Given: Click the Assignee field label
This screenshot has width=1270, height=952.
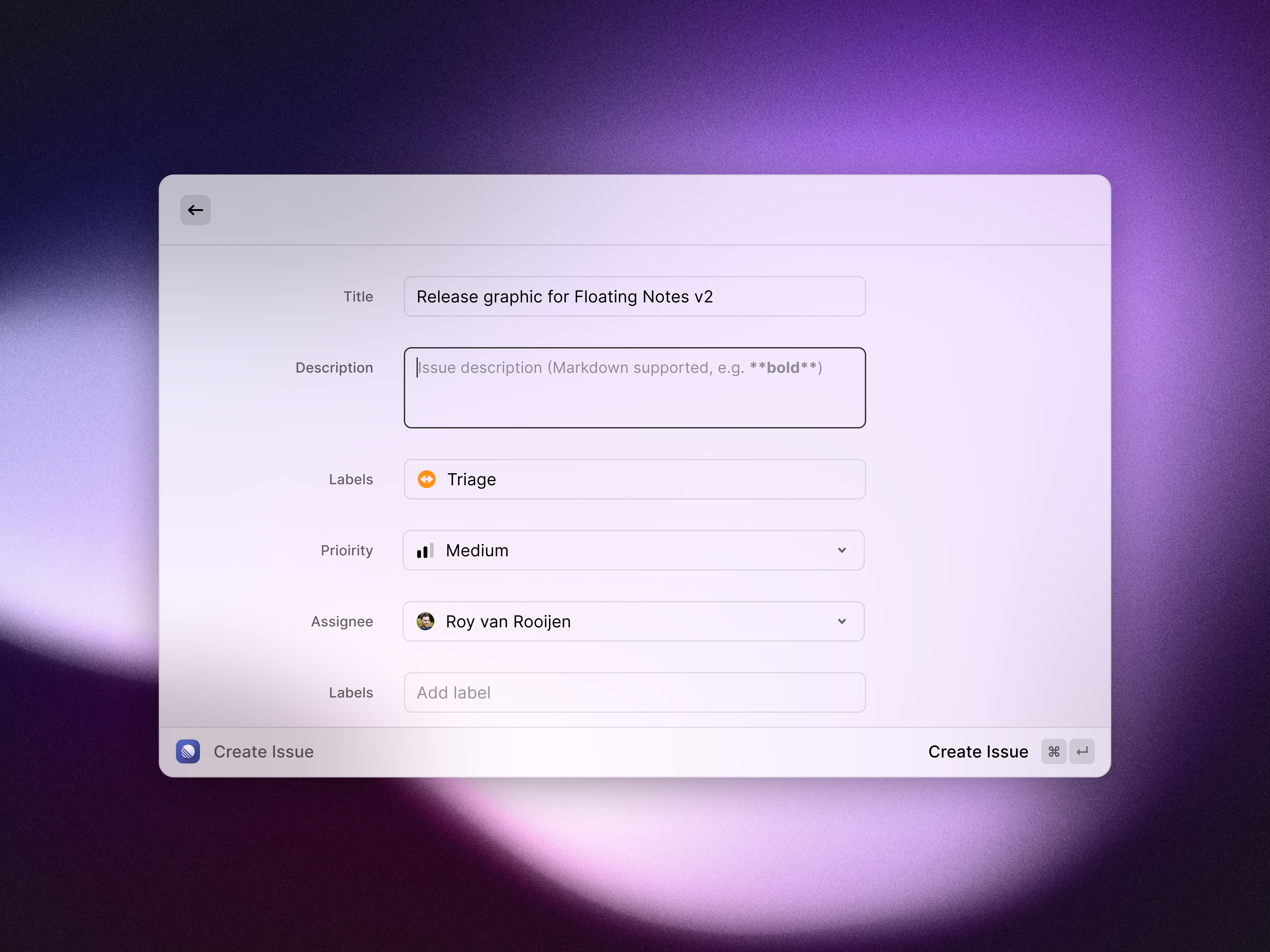Looking at the screenshot, I should coord(342,621).
